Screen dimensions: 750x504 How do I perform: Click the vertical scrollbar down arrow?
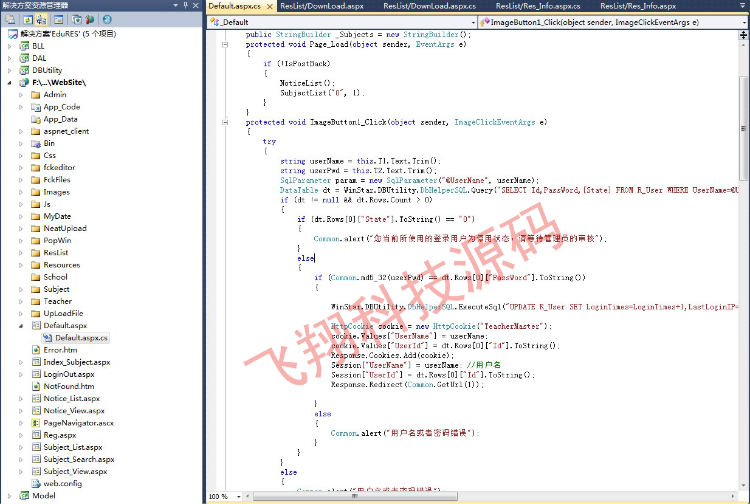[743, 486]
